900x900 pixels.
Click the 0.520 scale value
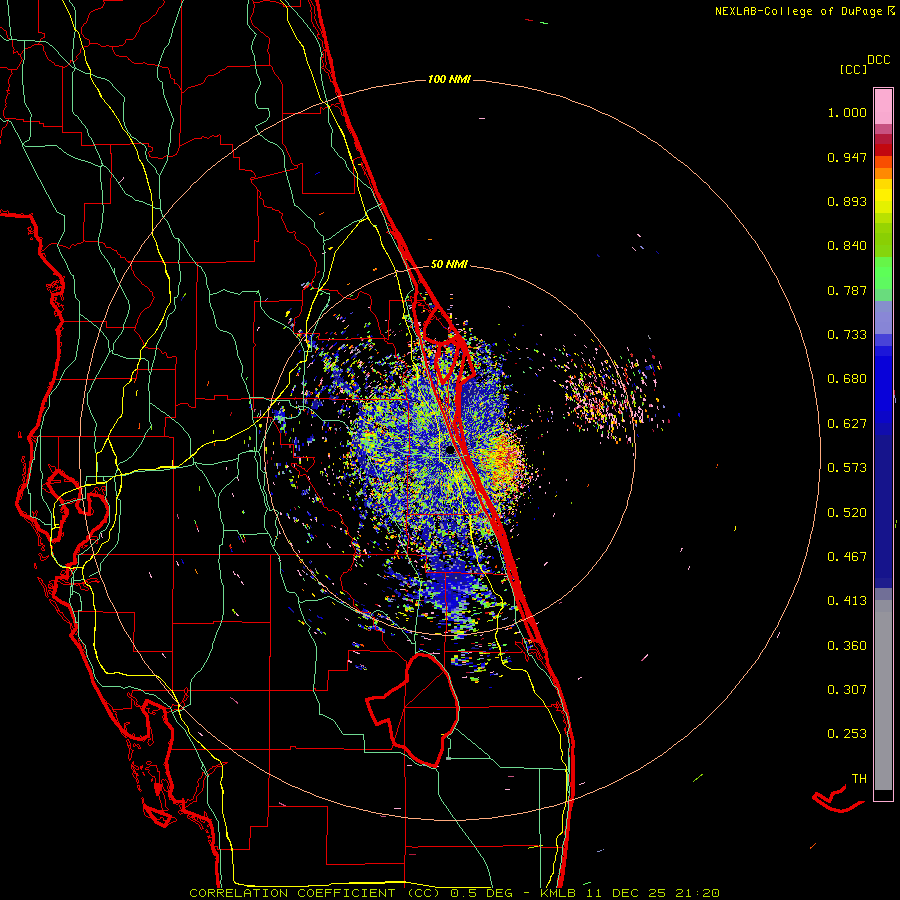847,513
